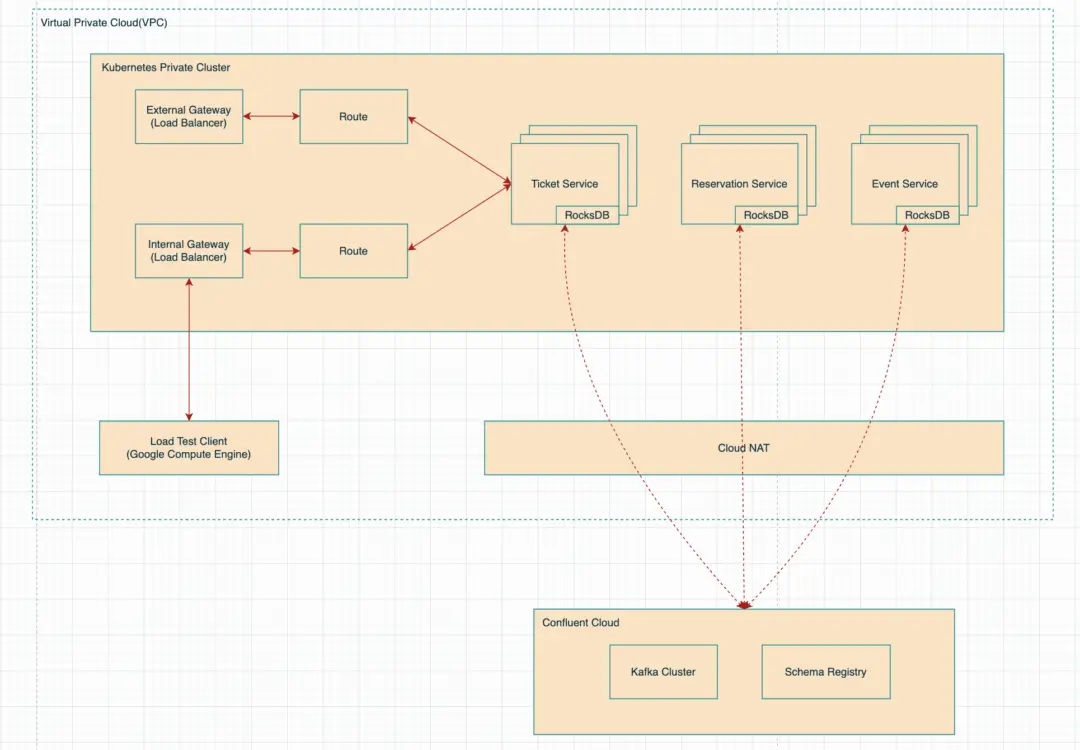Select the Ticket Service box

pyautogui.click(x=564, y=183)
